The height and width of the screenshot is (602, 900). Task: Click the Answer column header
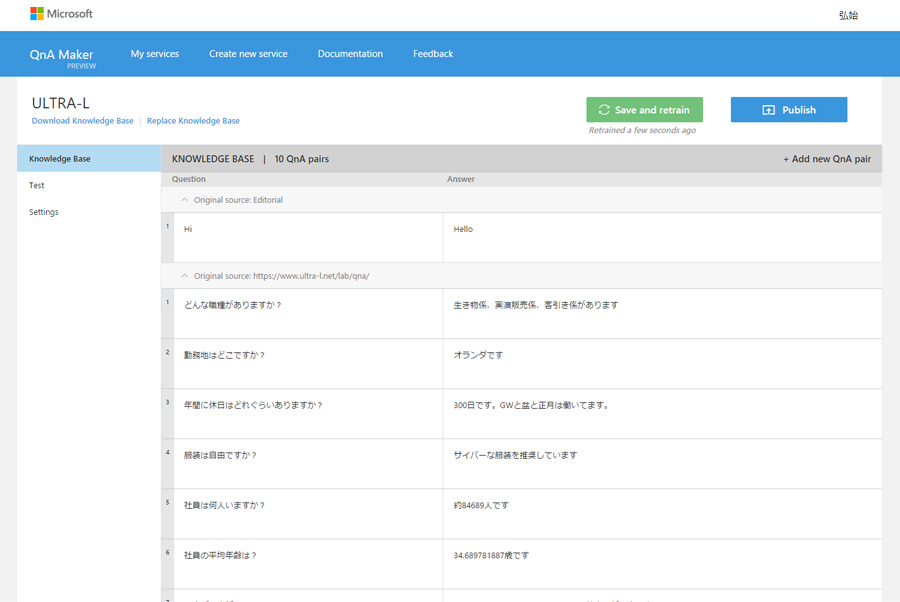pos(461,179)
